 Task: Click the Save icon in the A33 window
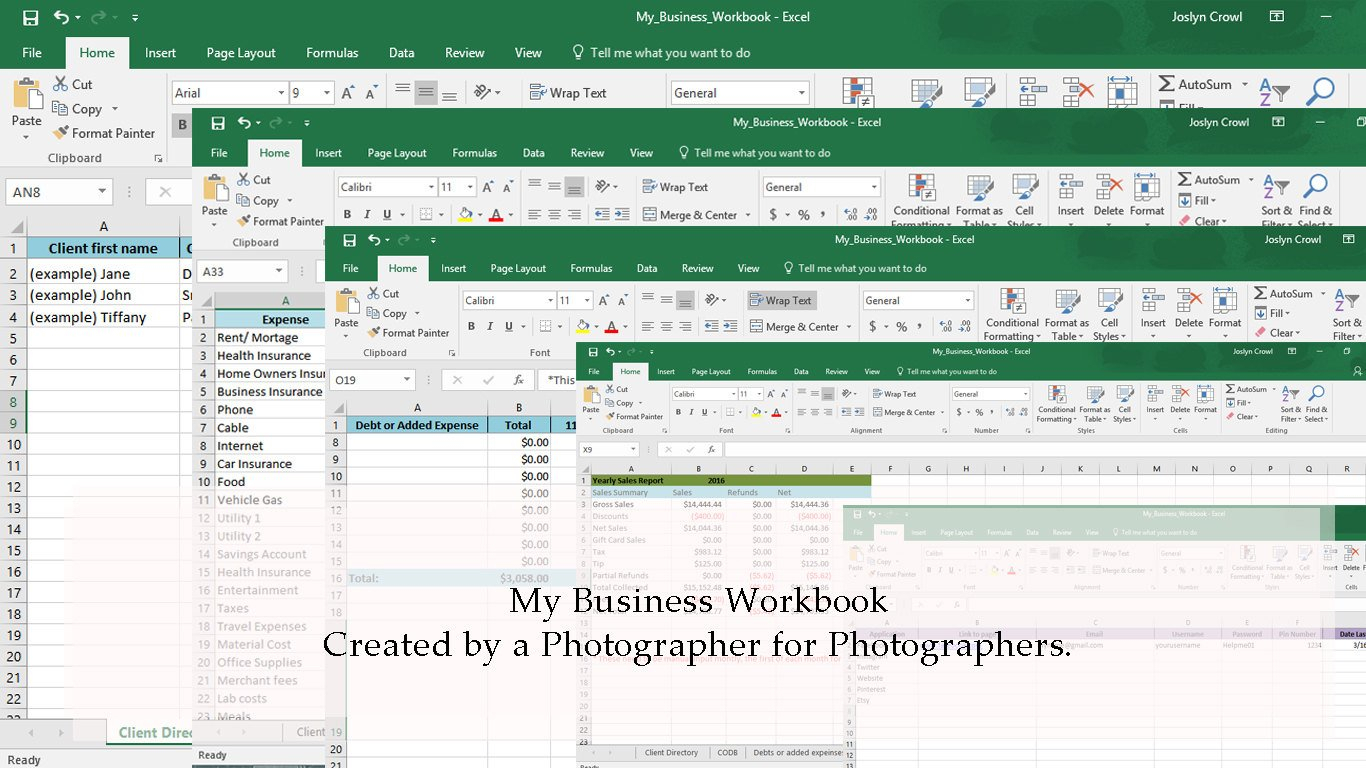point(218,123)
